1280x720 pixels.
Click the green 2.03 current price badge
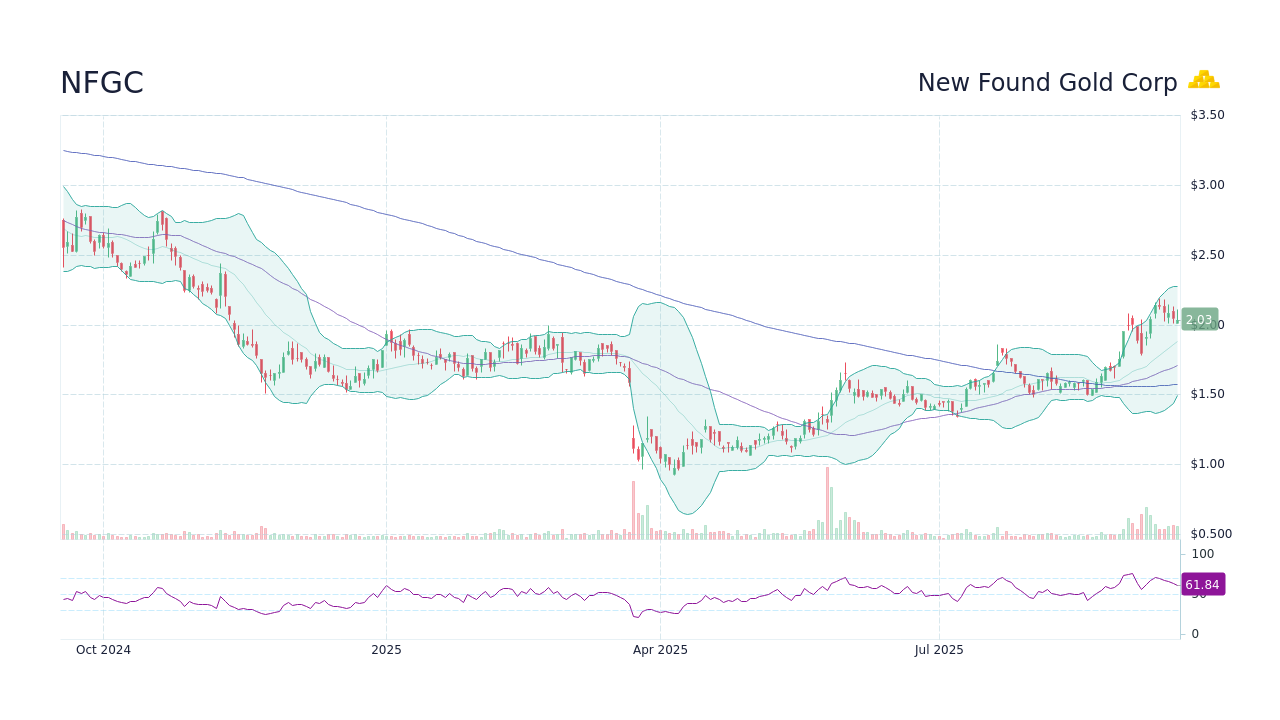coord(1199,320)
